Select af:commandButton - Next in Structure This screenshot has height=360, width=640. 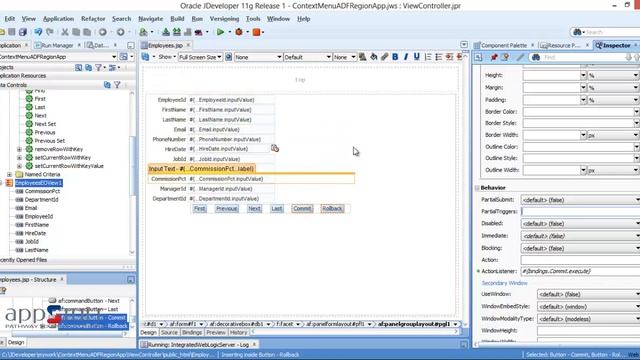point(89,300)
